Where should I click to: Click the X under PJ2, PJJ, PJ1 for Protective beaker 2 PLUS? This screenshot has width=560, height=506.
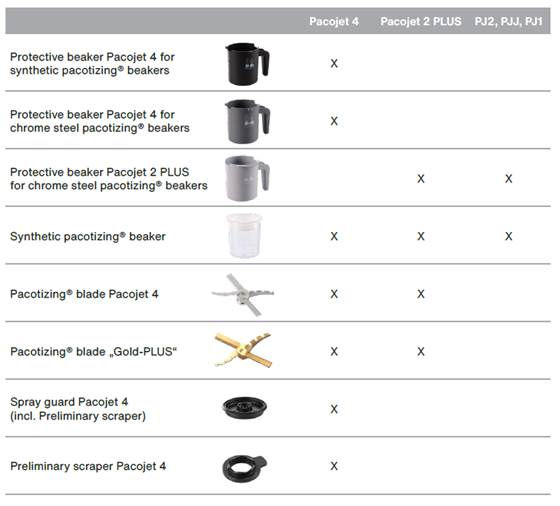[509, 179]
